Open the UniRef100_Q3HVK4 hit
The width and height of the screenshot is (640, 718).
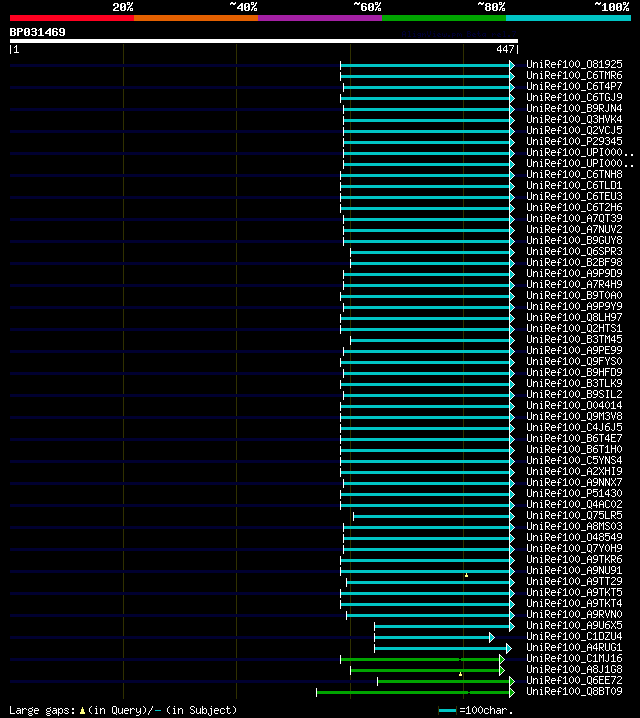point(574,120)
